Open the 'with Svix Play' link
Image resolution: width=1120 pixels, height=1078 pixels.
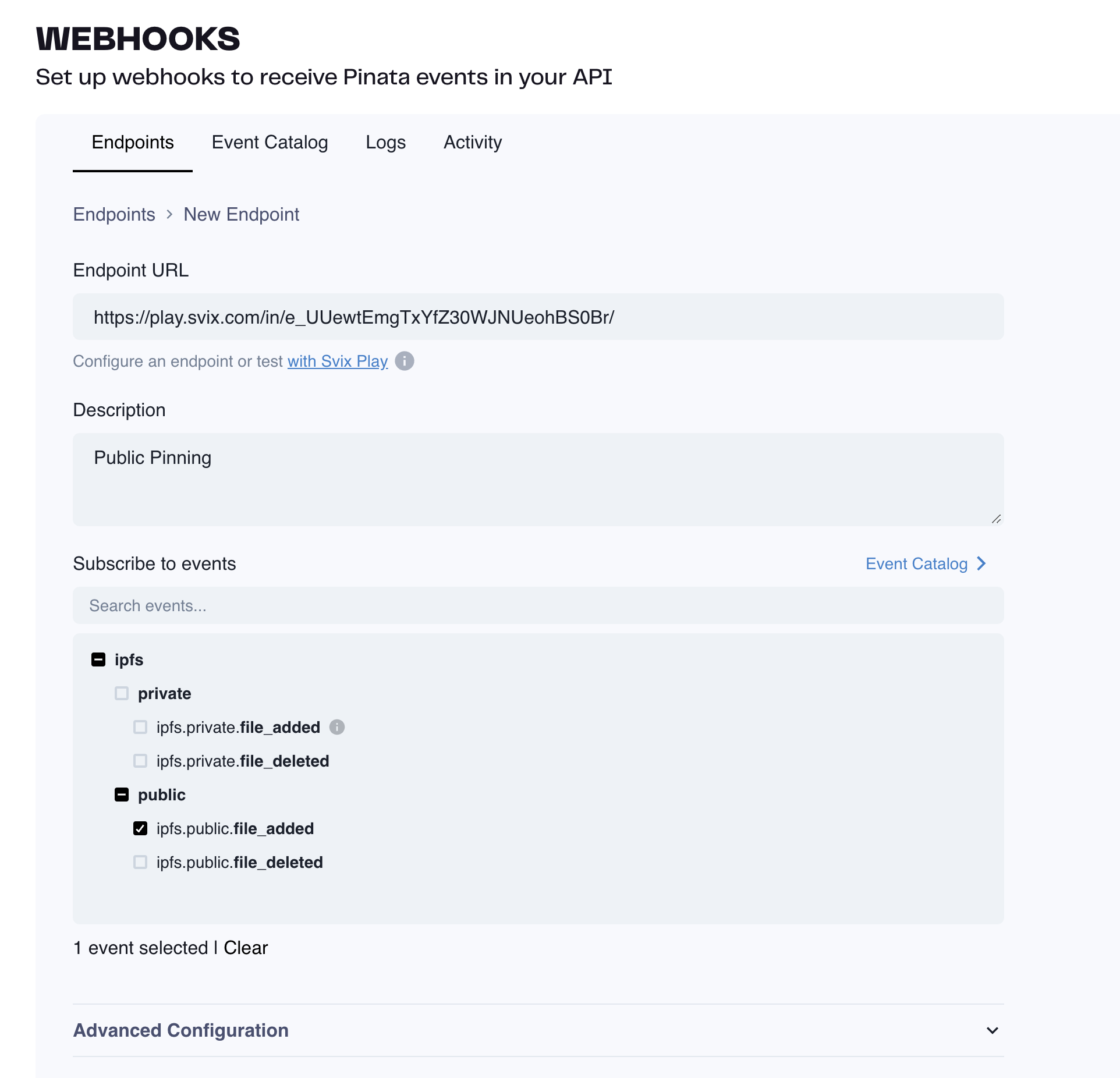(x=338, y=361)
